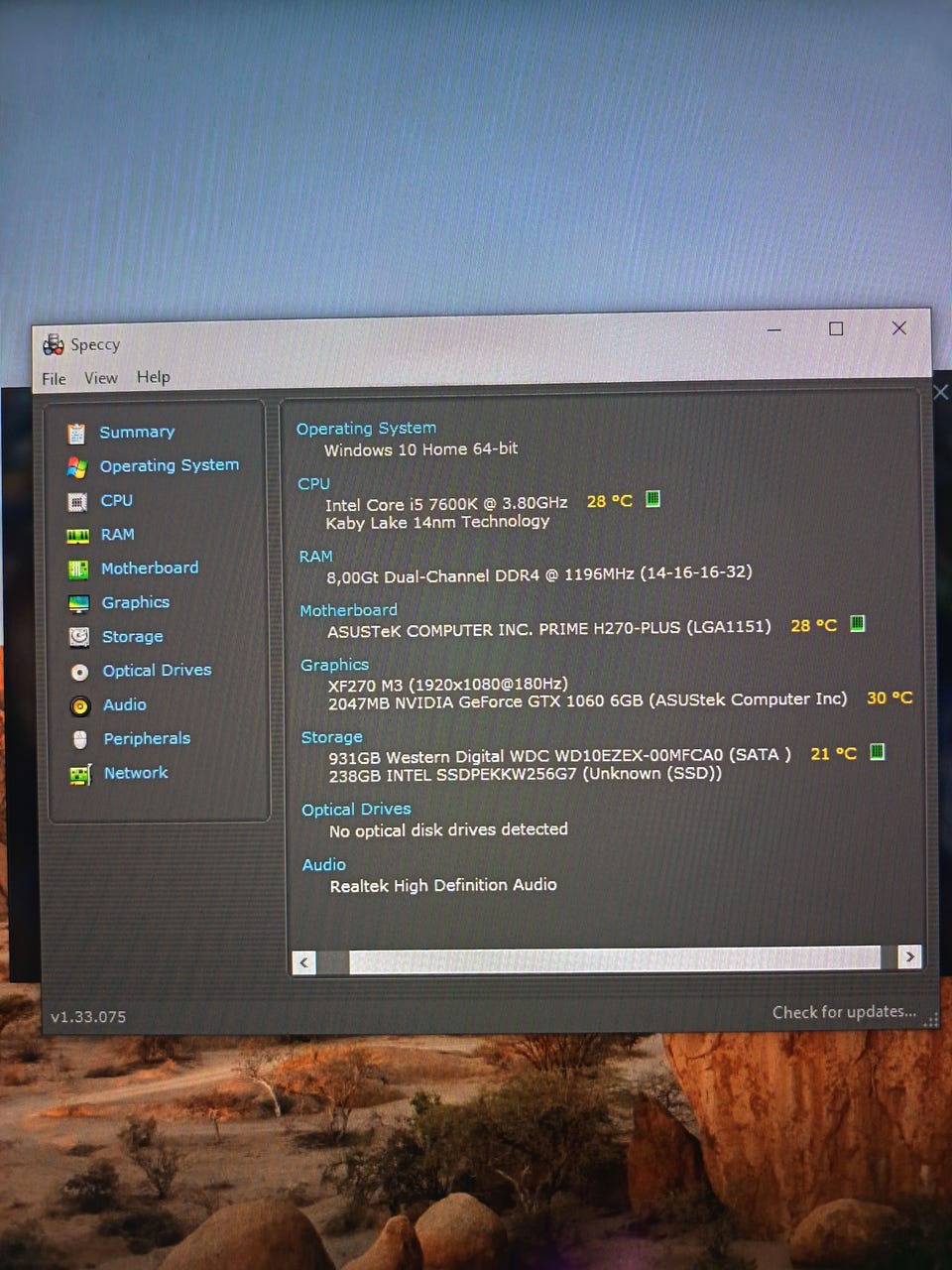The width and height of the screenshot is (952, 1270).
Task: Click Check for updates link
Action: 844,1012
